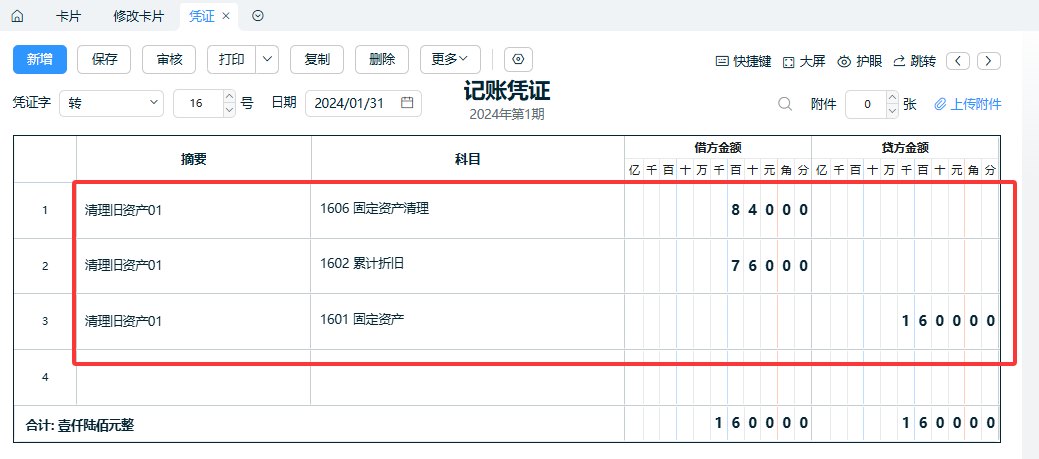Go to next voucher arrow

click(x=989, y=61)
